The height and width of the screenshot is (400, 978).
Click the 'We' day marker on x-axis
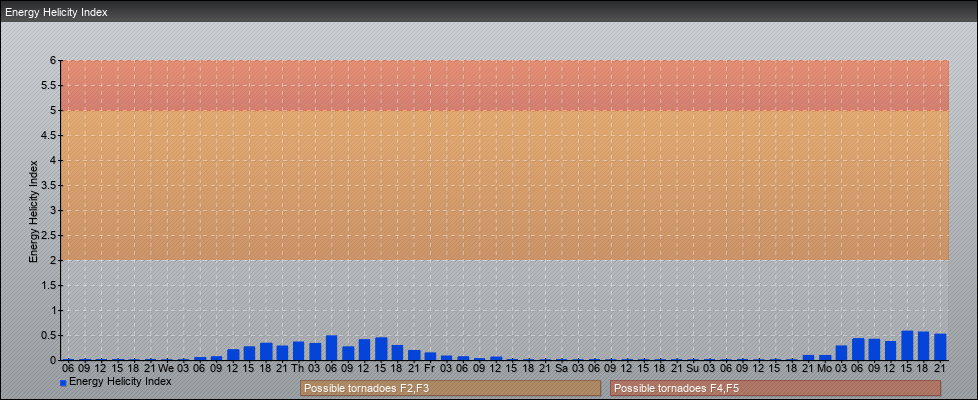[166, 368]
